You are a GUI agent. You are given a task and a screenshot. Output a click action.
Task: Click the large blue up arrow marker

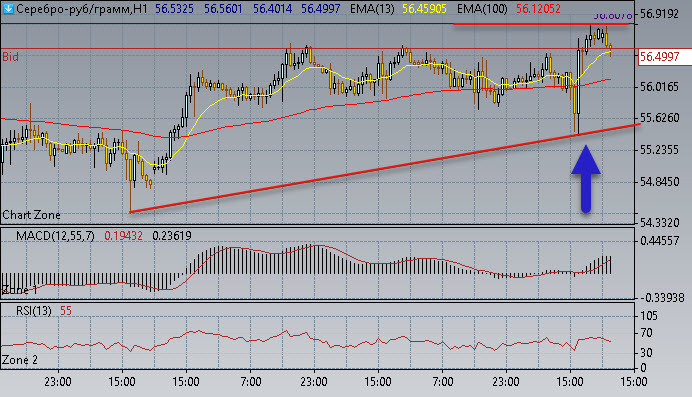tap(586, 179)
